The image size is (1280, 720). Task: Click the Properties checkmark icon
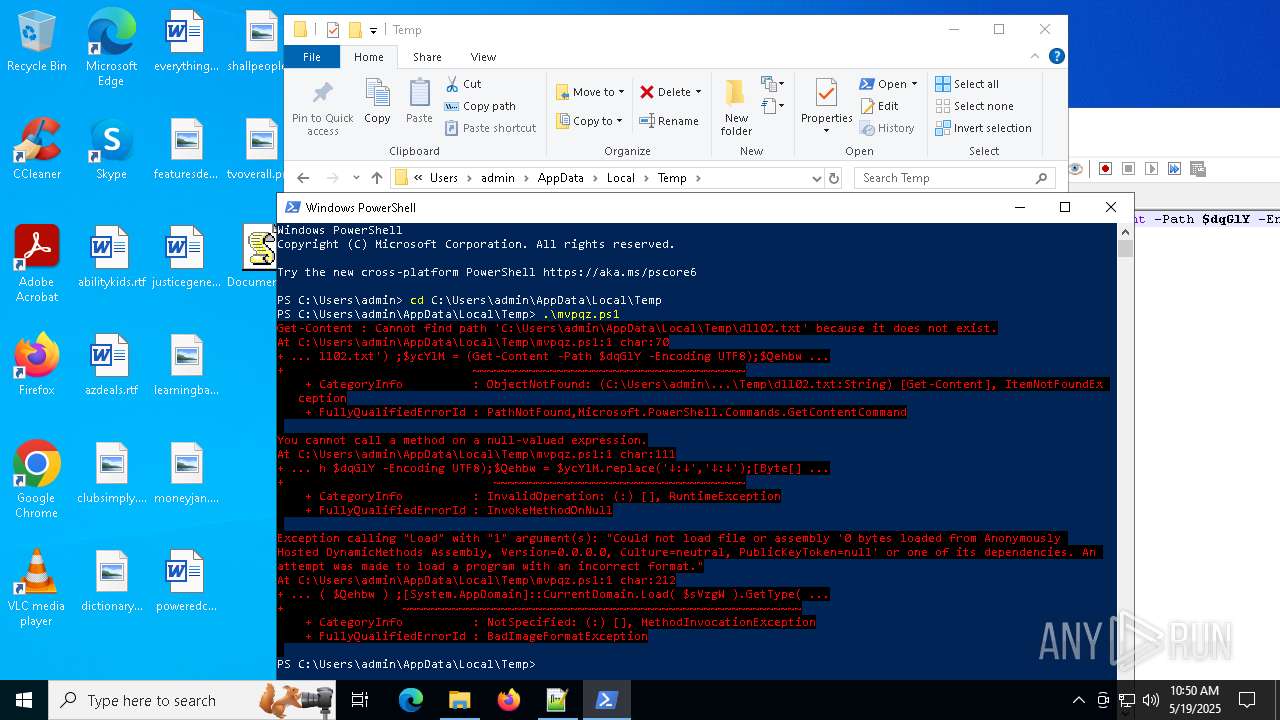pyautogui.click(x=826, y=92)
